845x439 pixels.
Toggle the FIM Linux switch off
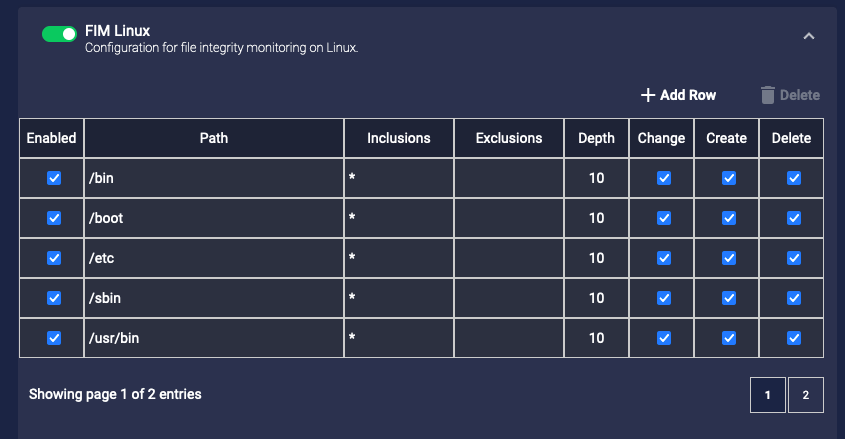point(59,34)
